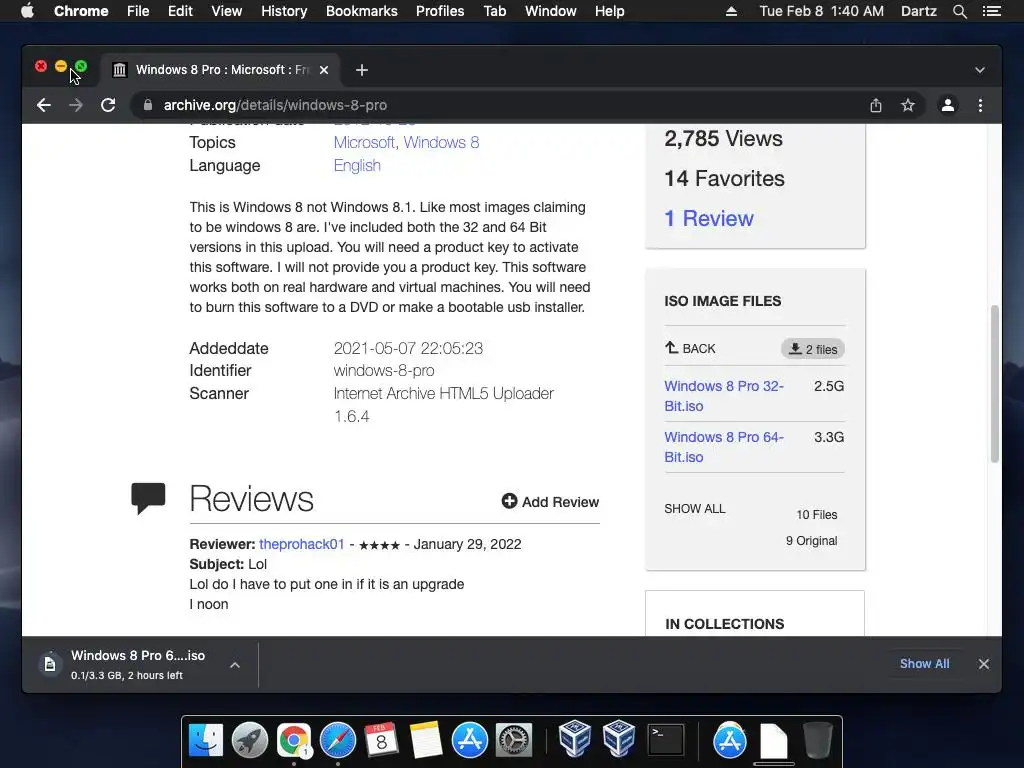This screenshot has width=1024, height=768.
Task: Click the page vertical scrollbar
Action: point(995,383)
